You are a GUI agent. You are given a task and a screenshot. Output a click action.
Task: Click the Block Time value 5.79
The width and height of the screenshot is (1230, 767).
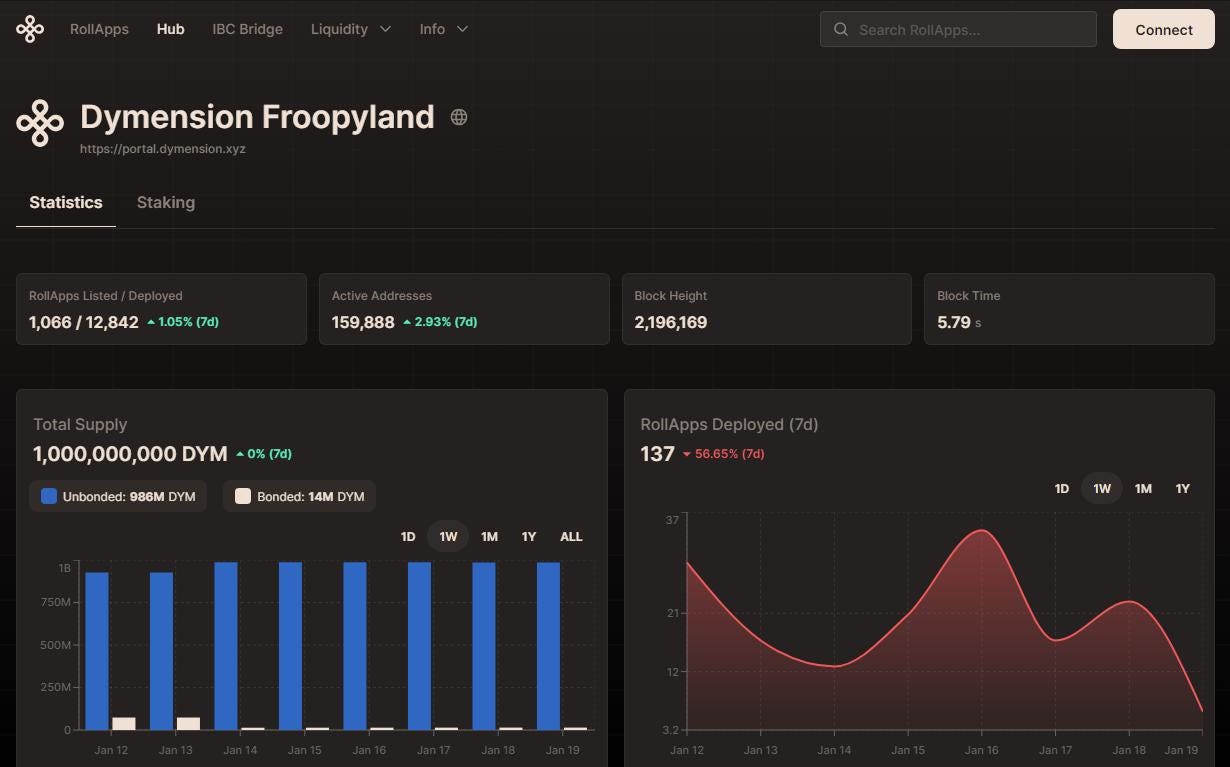coord(954,322)
